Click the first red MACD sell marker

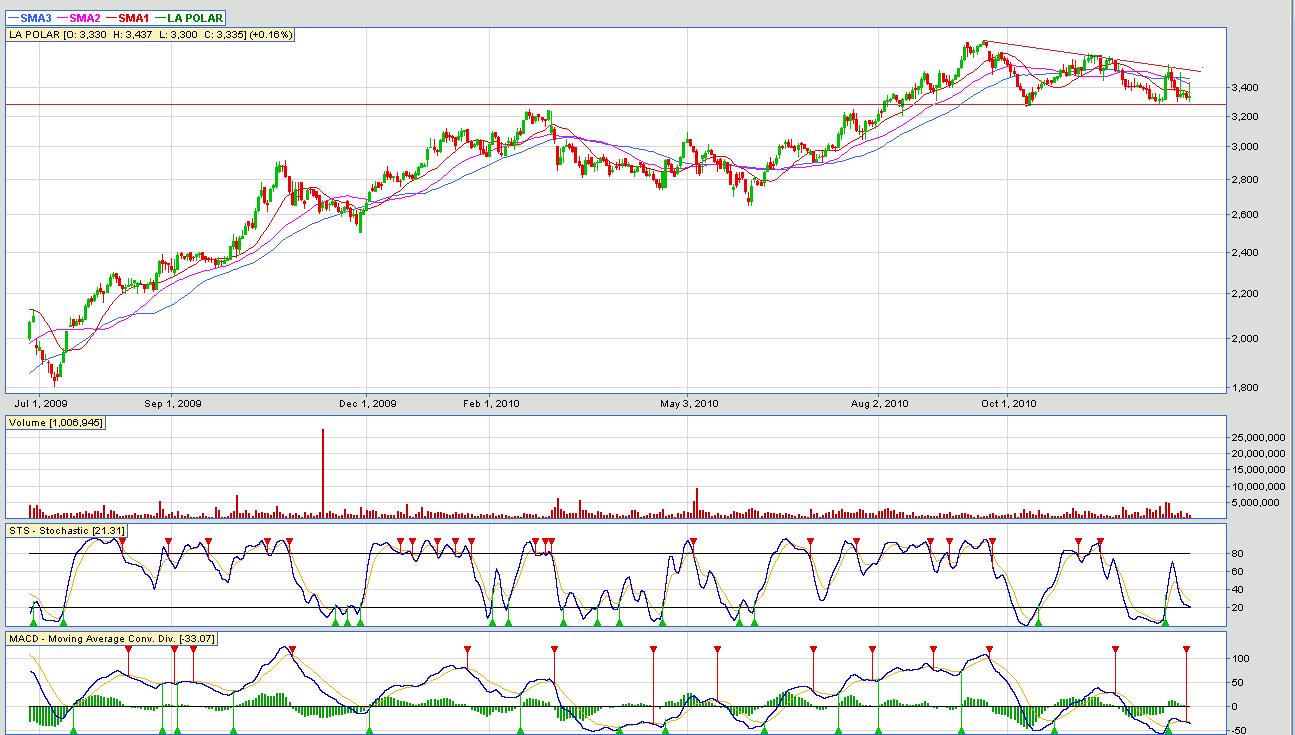pos(128,650)
